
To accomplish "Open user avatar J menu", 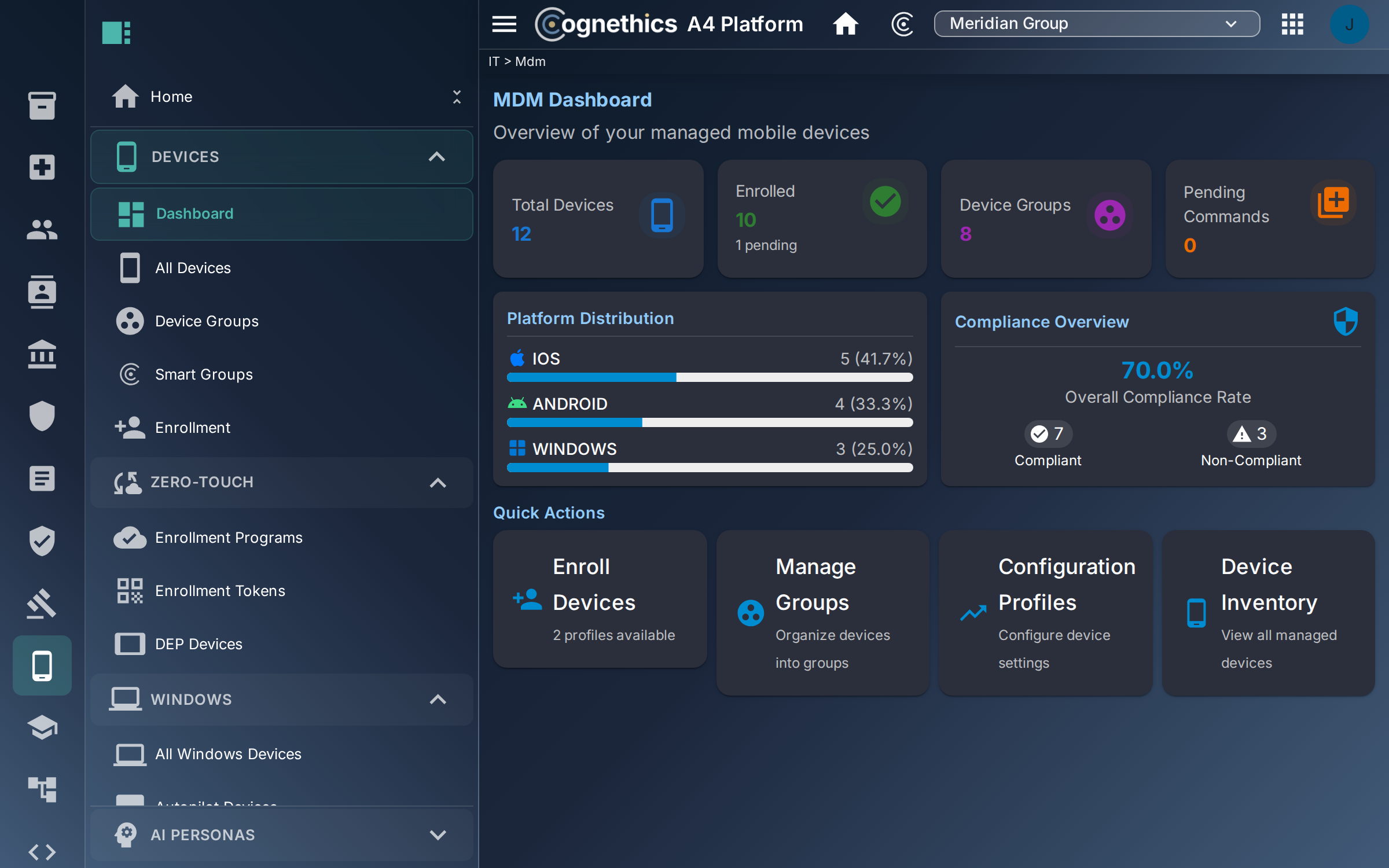I will (1349, 24).
